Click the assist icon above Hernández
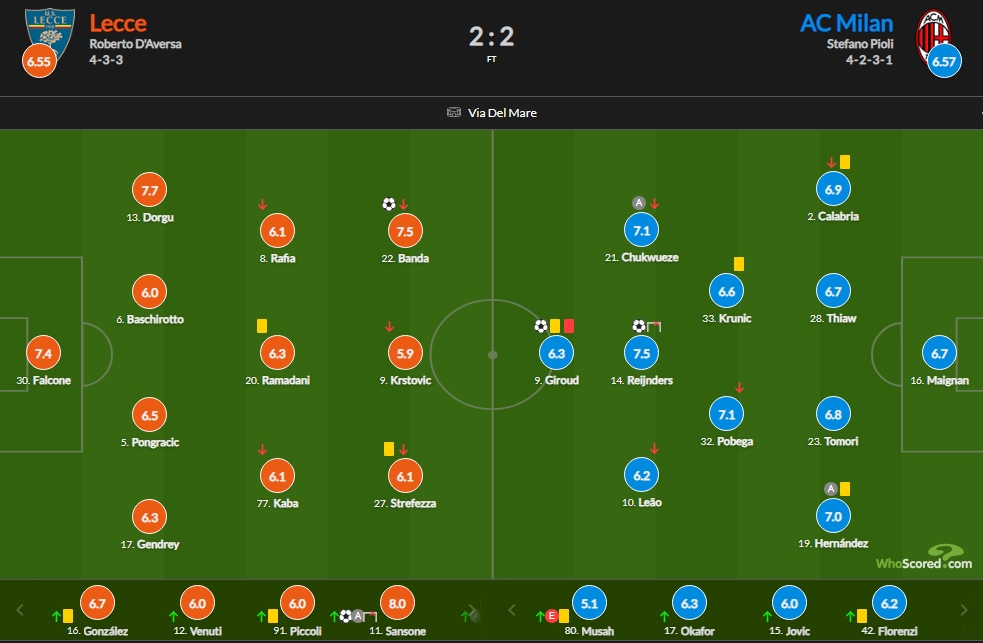 tap(829, 488)
